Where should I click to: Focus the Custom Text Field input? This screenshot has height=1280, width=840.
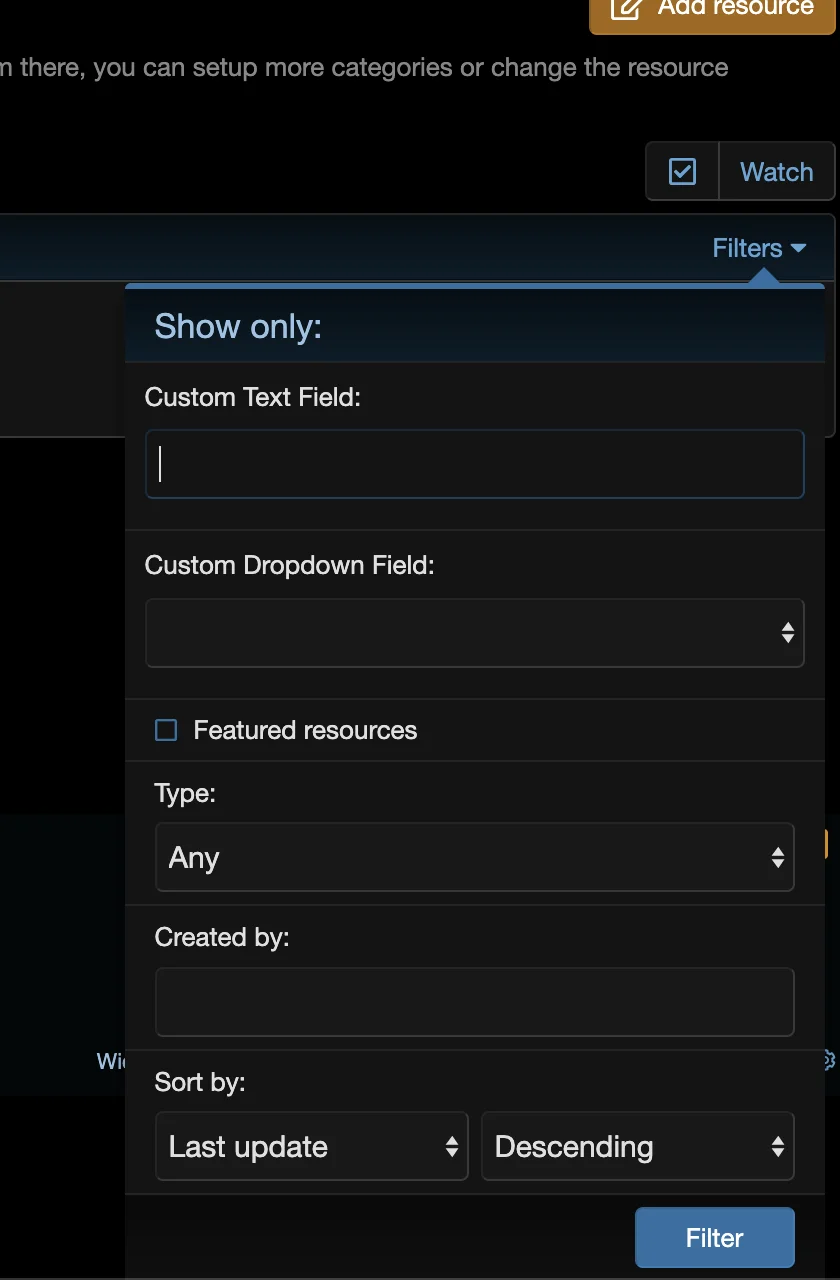tap(474, 464)
